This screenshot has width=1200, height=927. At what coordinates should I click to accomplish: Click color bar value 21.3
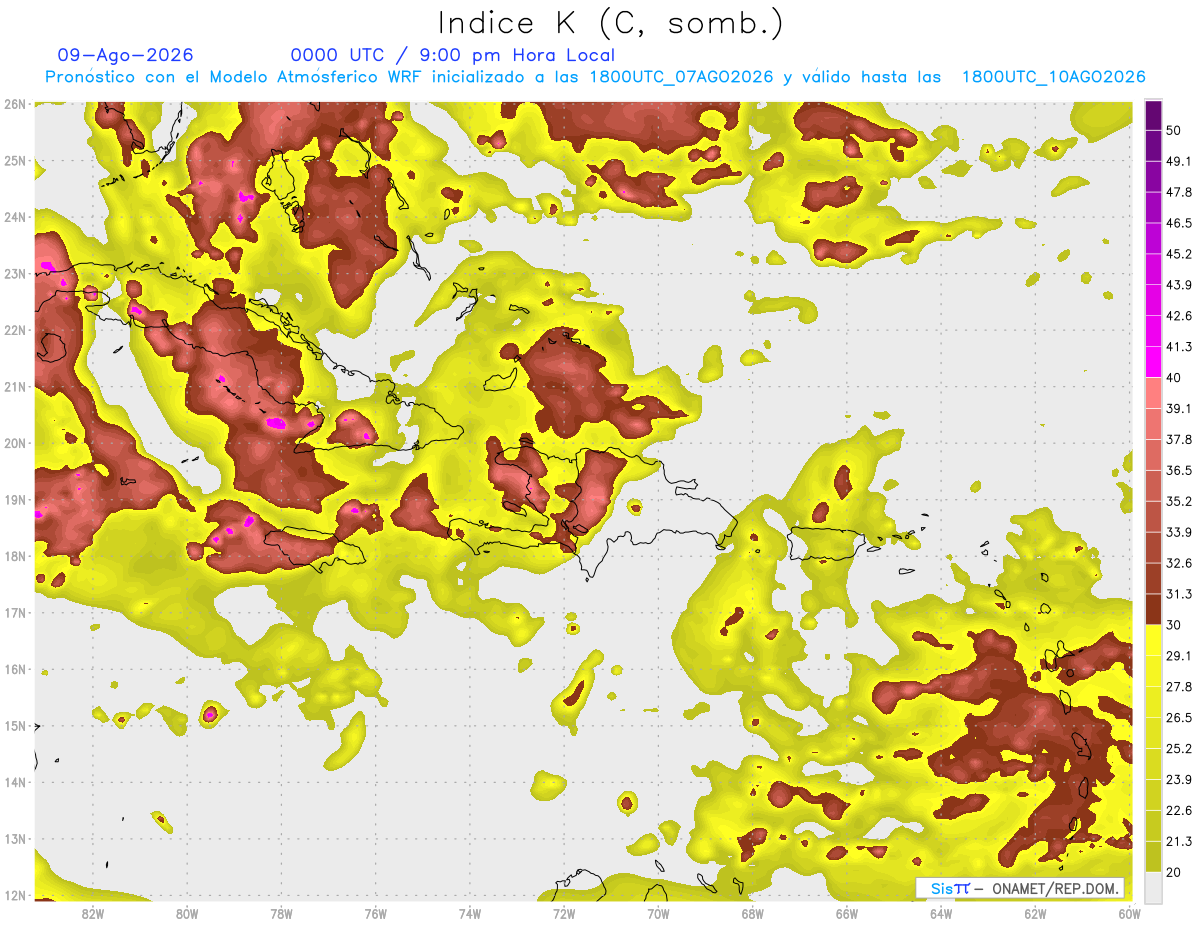coord(1178,841)
